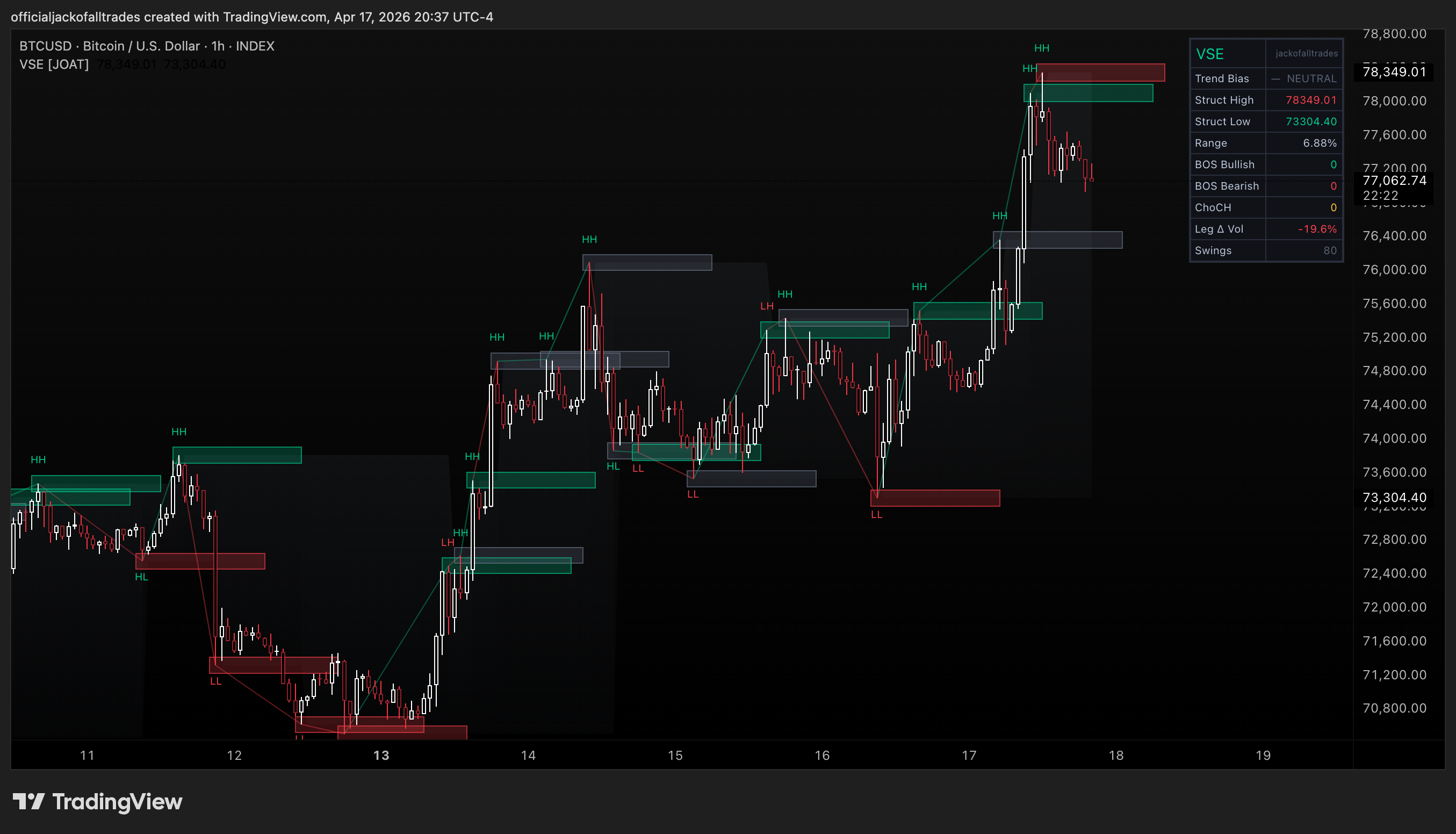
Task: Click bold date 13 on the time axis
Action: pyautogui.click(x=381, y=755)
